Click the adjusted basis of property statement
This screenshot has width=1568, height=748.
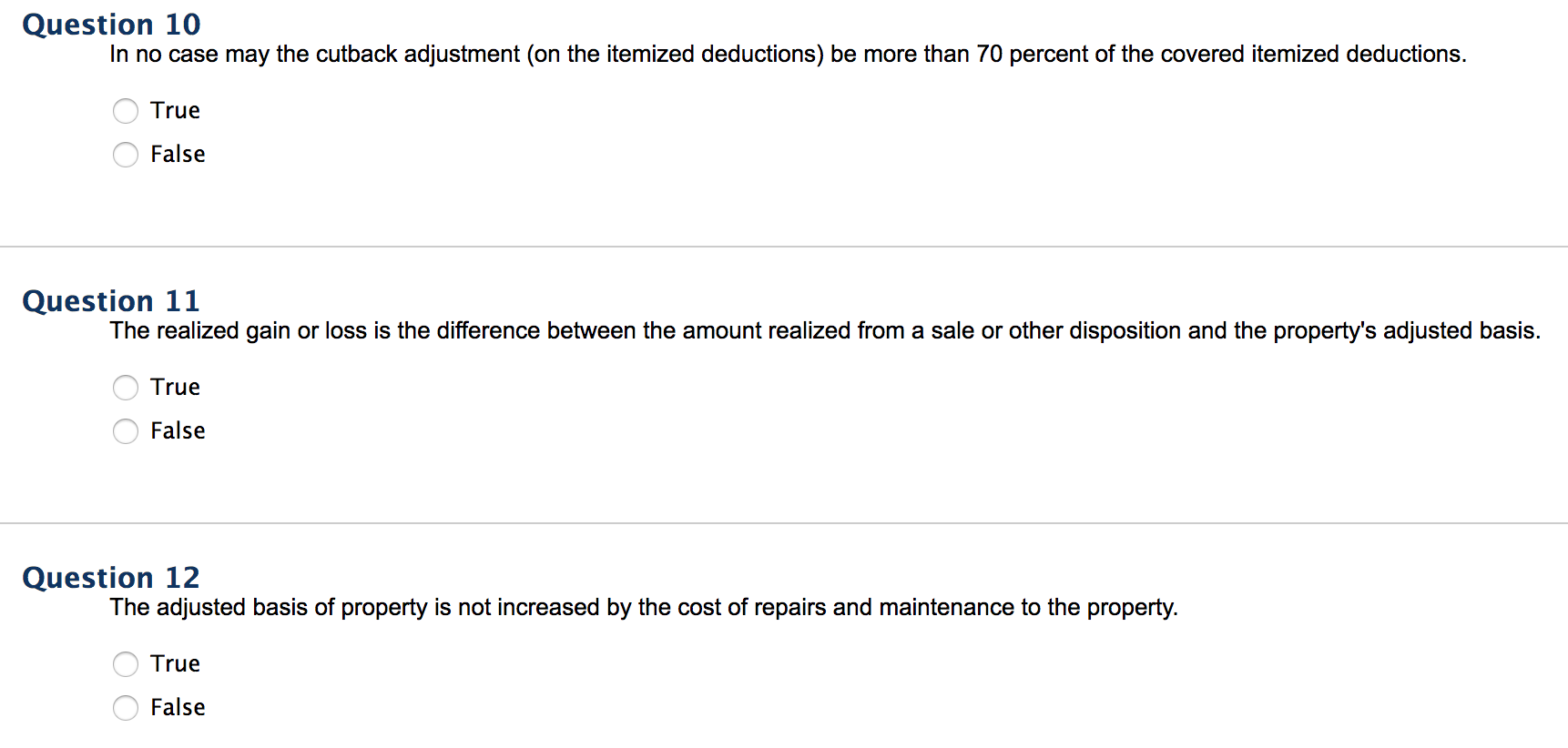644,608
